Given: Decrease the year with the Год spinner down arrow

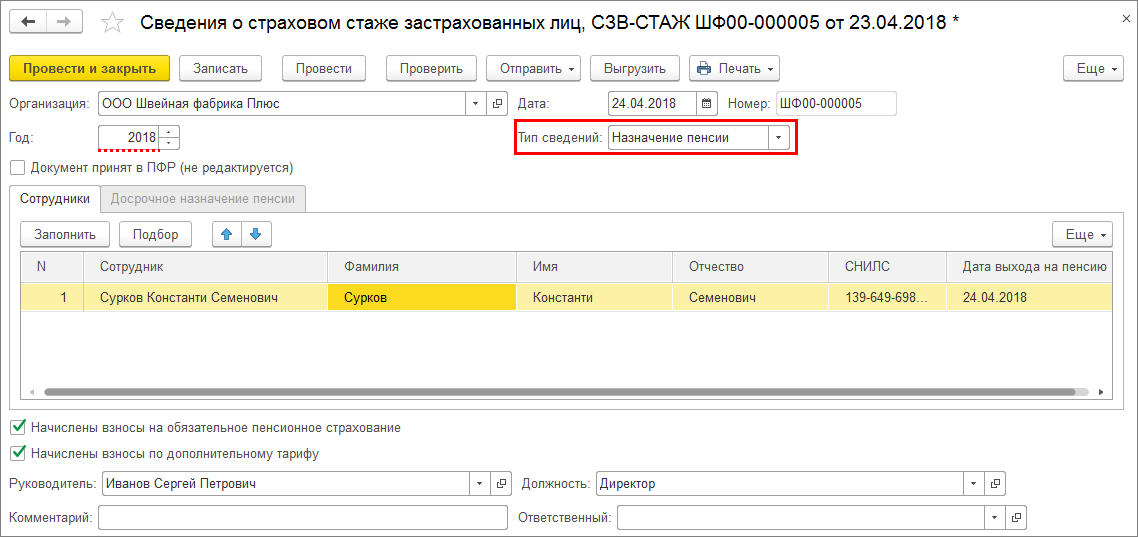Looking at the screenshot, I should click(169, 143).
